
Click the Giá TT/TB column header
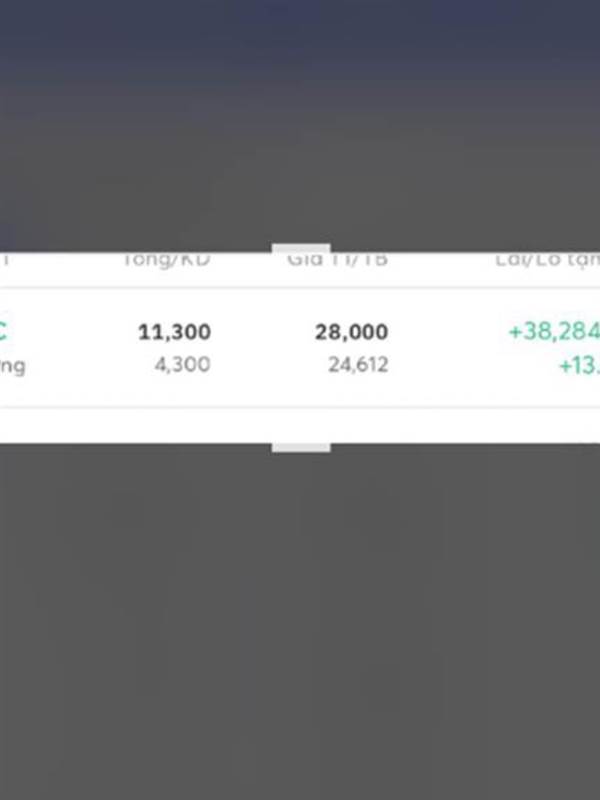click(337, 260)
